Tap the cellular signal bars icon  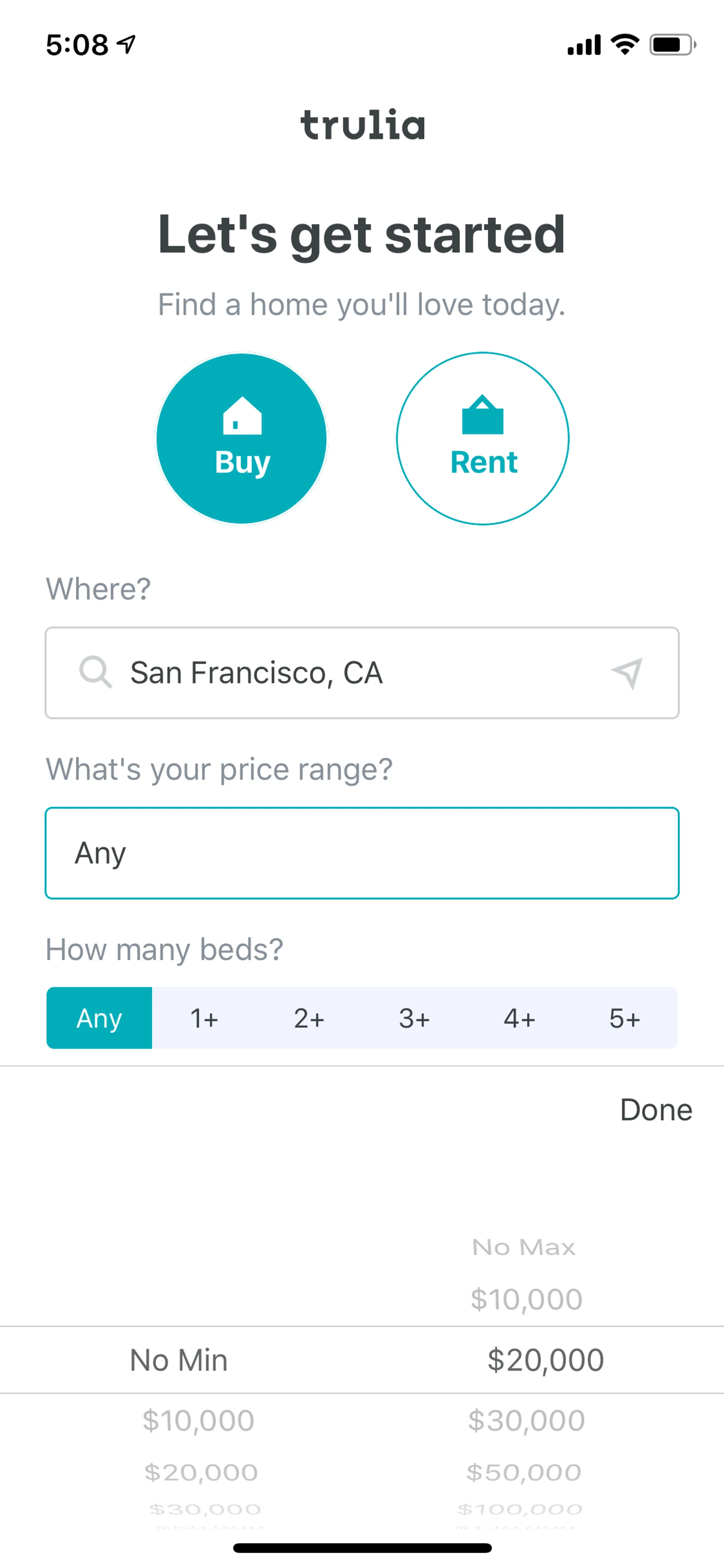[583, 45]
